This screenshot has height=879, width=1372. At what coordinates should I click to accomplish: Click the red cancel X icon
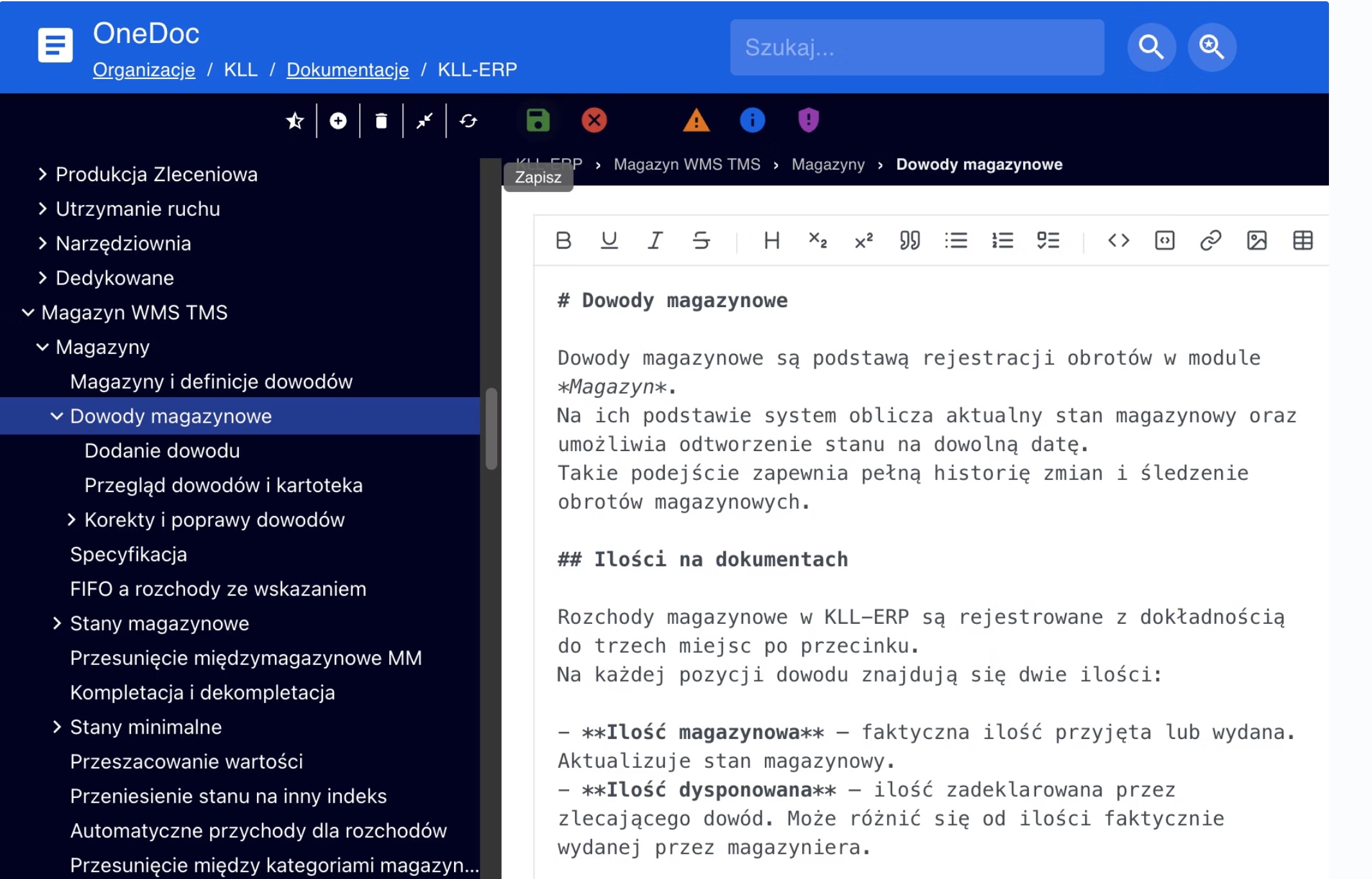594,120
